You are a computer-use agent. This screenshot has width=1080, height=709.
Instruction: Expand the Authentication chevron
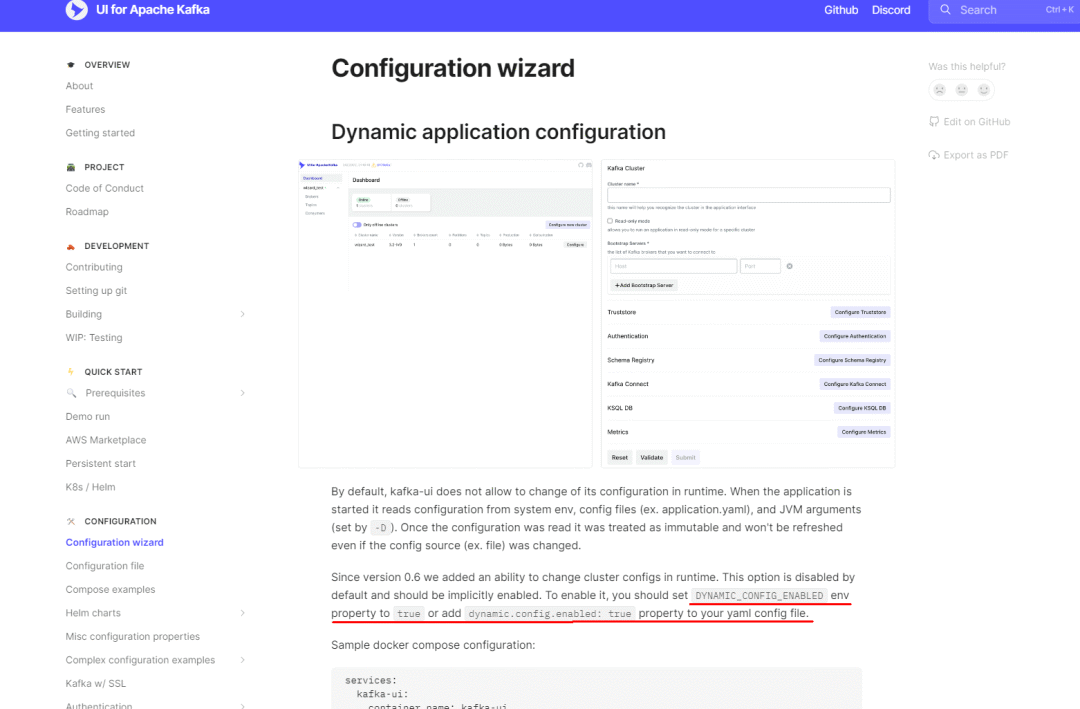tap(242, 705)
